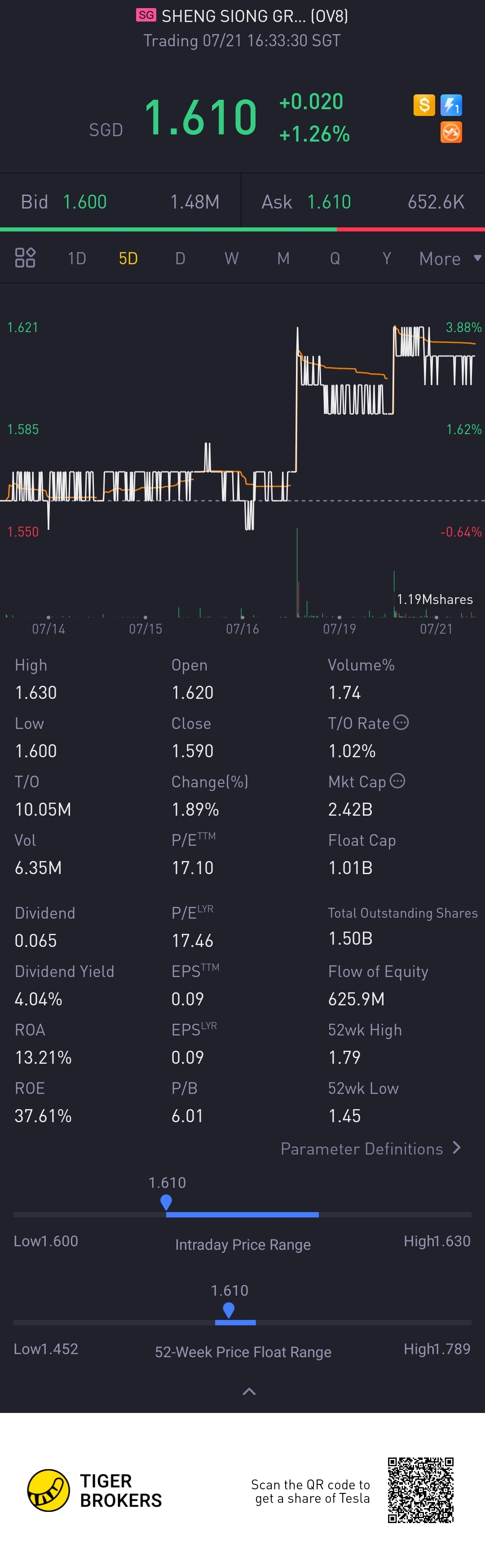The height and width of the screenshot is (1568, 485).
Task: Tap the Volume% value 1.74
Action: point(344,692)
